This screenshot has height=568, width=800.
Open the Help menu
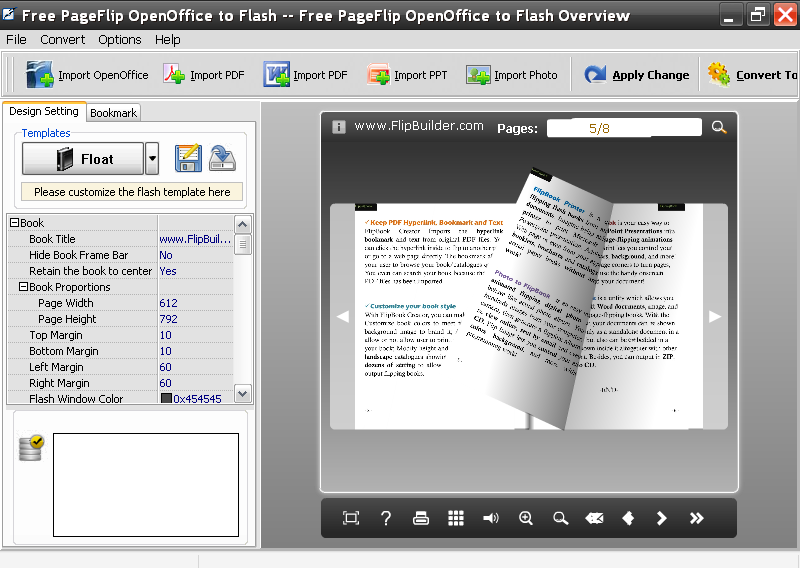point(168,40)
